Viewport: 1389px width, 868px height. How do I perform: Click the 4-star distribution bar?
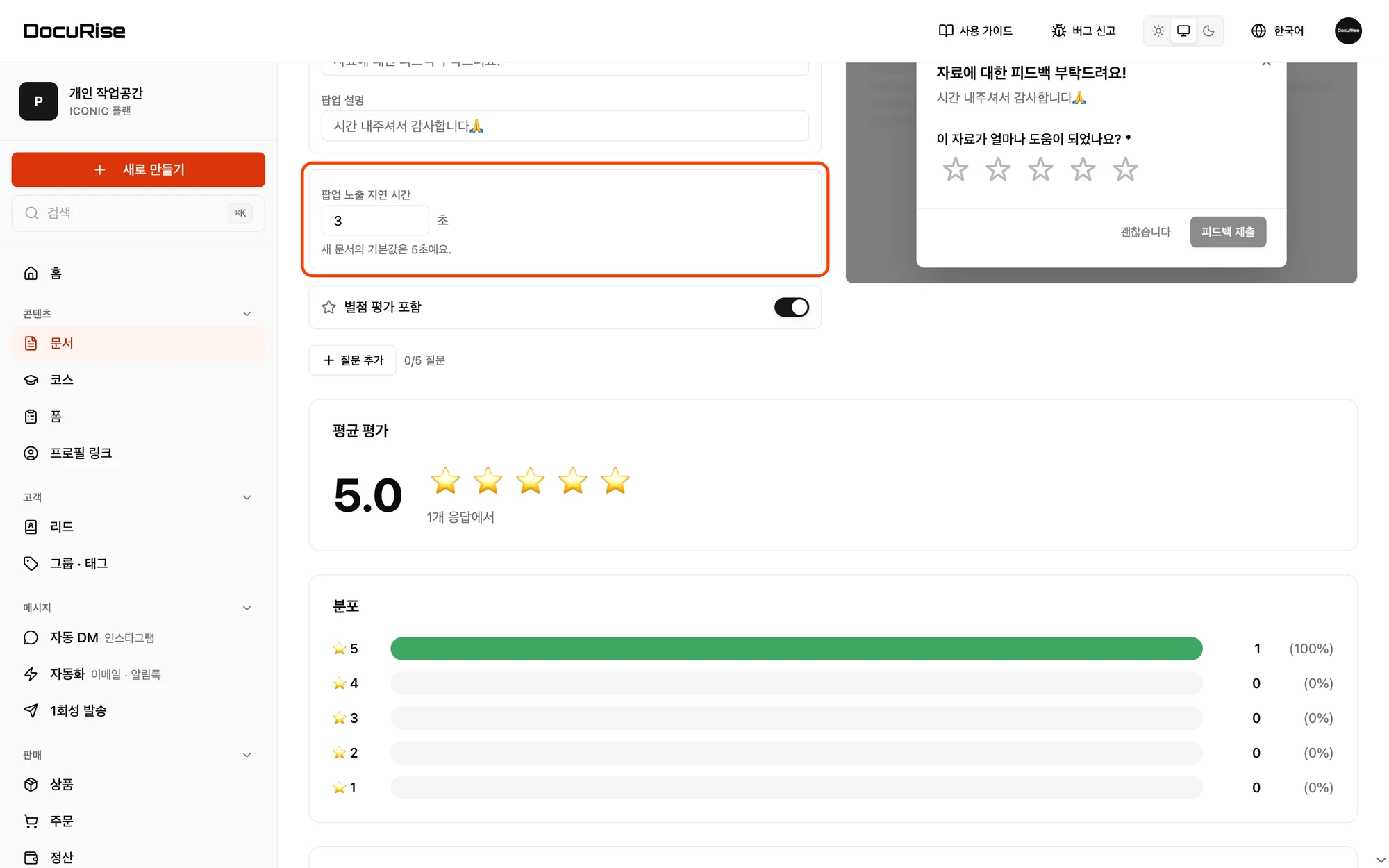click(x=797, y=683)
